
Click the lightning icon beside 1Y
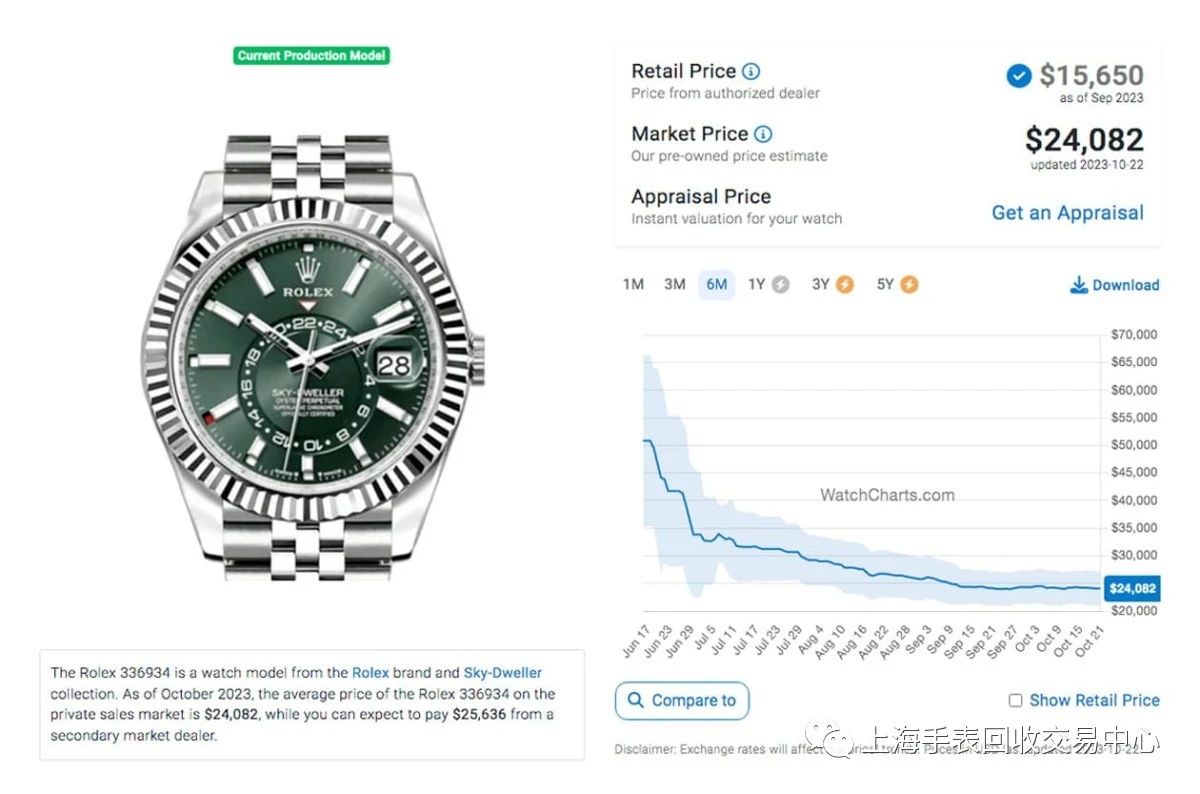coord(780,285)
